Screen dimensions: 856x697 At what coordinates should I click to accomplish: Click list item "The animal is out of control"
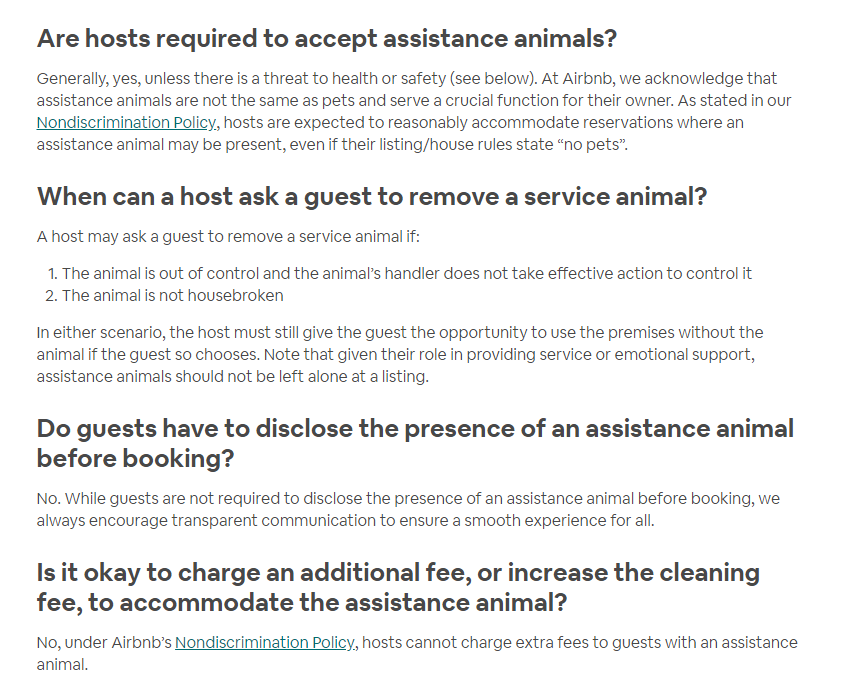tap(406, 273)
